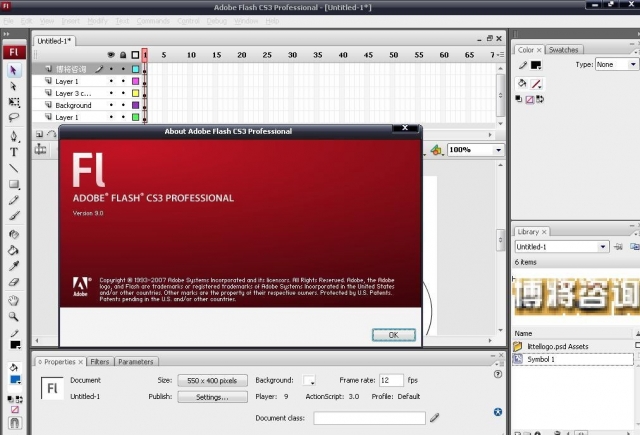The width and height of the screenshot is (640, 435).
Task: Open the Background color picker dropdown
Action: point(309,380)
